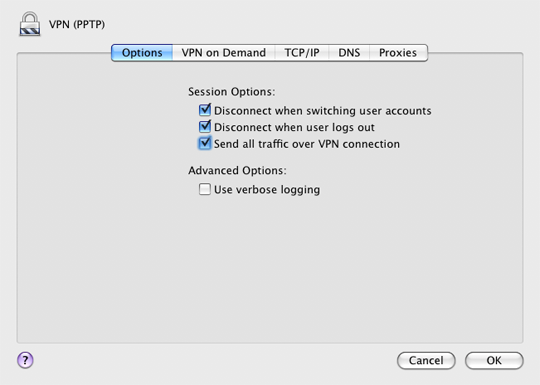540x385 pixels.
Task: Dismiss the dialog with the Cancel button
Action: [426, 360]
